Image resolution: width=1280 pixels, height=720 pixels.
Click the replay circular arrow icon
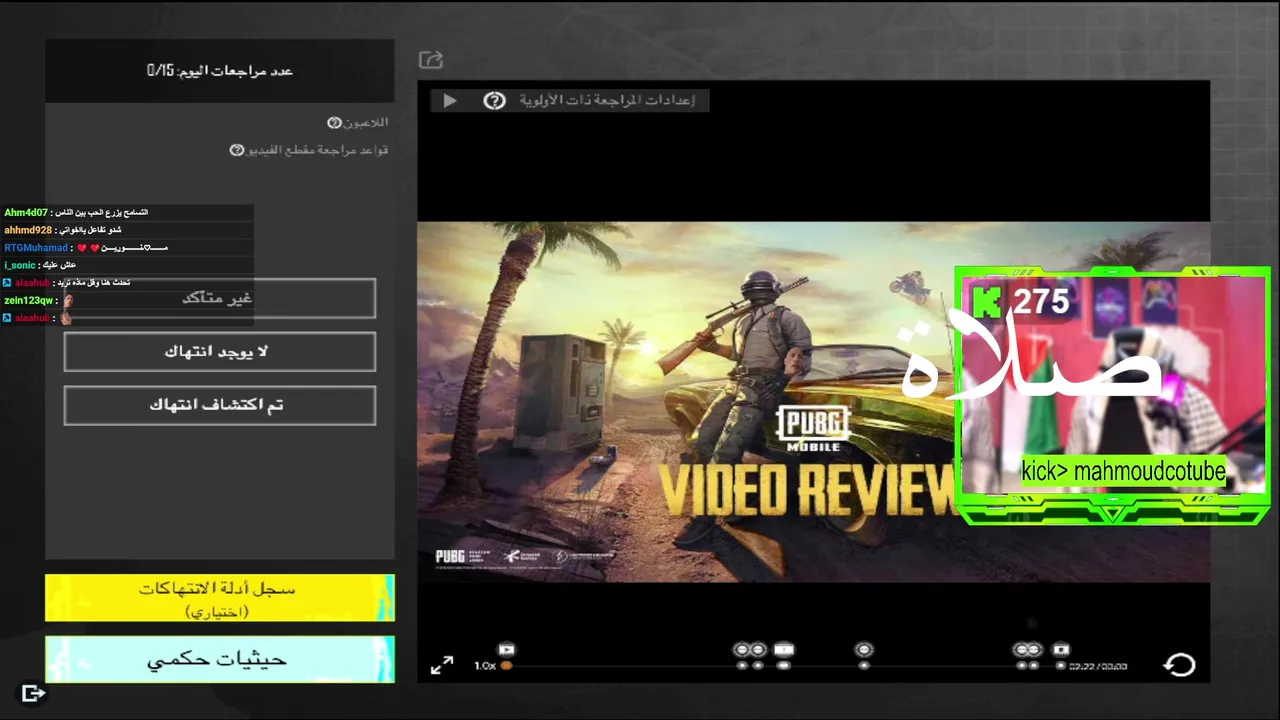click(1180, 665)
